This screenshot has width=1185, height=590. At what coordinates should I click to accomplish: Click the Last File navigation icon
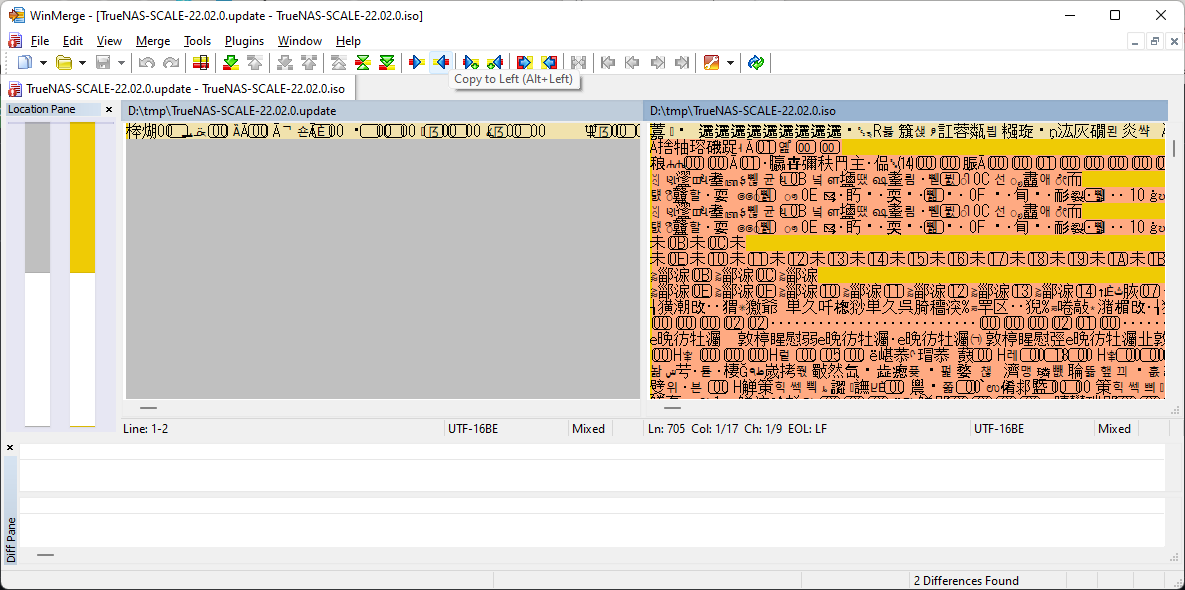pyautogui.click(x=682, y=63)
